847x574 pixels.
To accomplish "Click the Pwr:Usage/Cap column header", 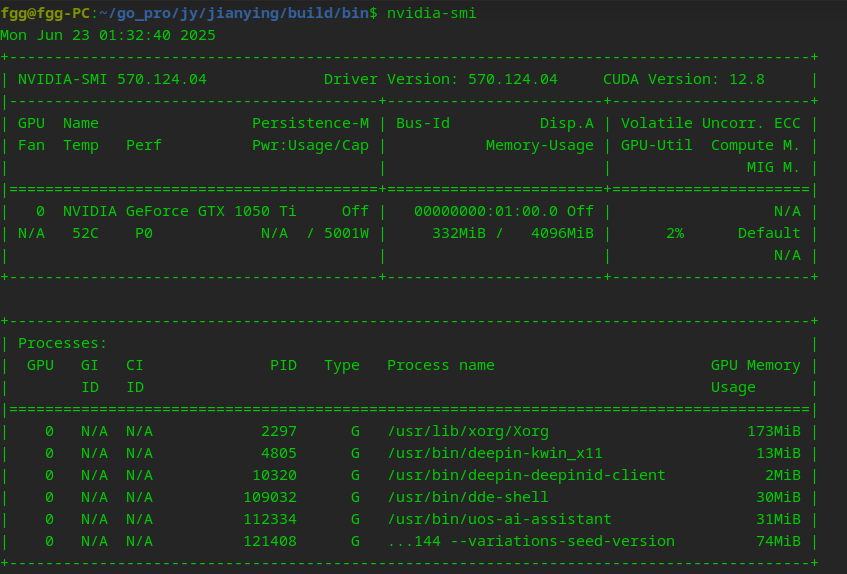I will pyautogui.click(x=311, y=146).
